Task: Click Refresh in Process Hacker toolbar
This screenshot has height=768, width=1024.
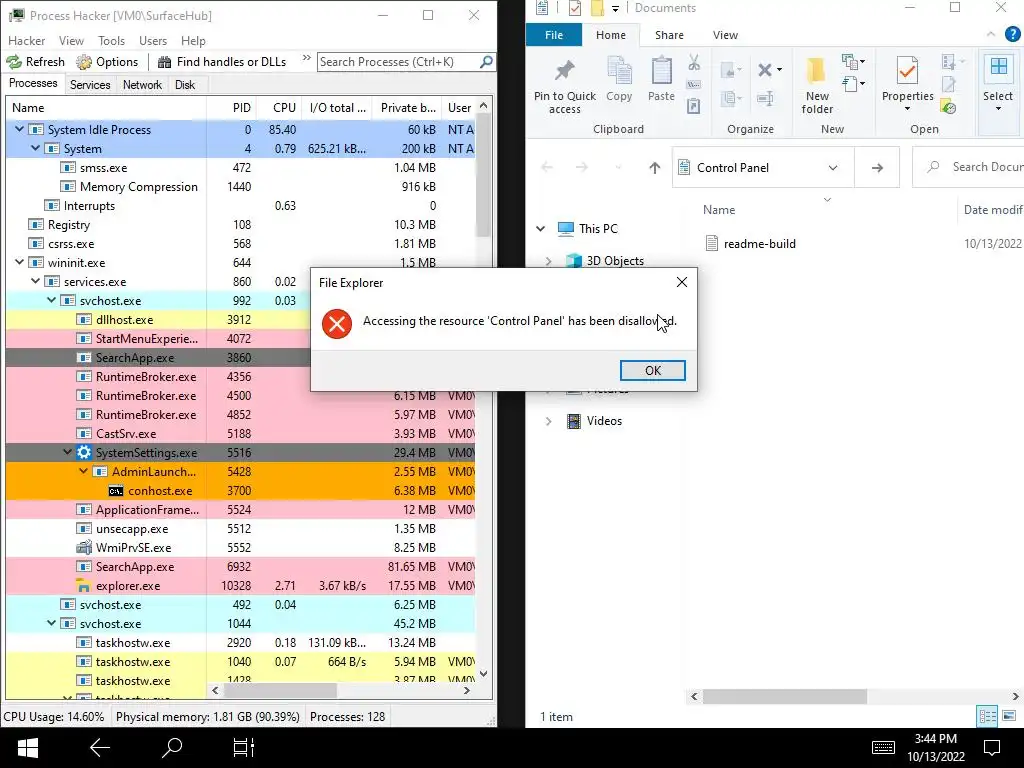Action: point(36,62)
